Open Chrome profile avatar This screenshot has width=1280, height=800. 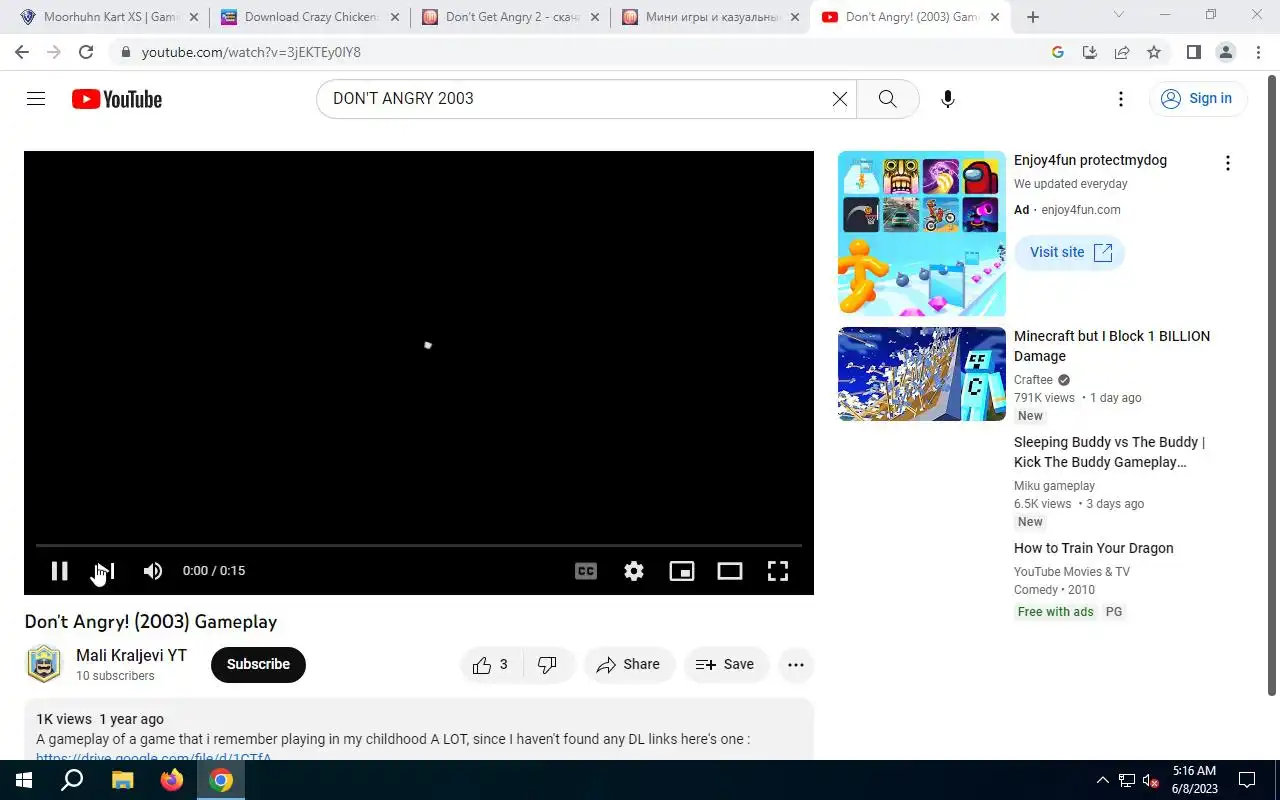pyautogui.click(x=1226, y=52)
